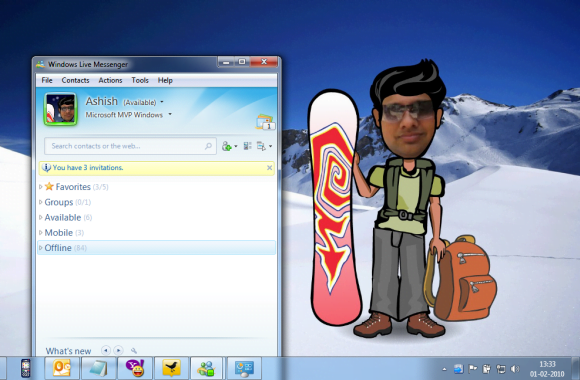Image resolution: width=580 pixels, height=380 pixels.
Task: Click the black bird taskbar icon
Action: tap(171, 368)
